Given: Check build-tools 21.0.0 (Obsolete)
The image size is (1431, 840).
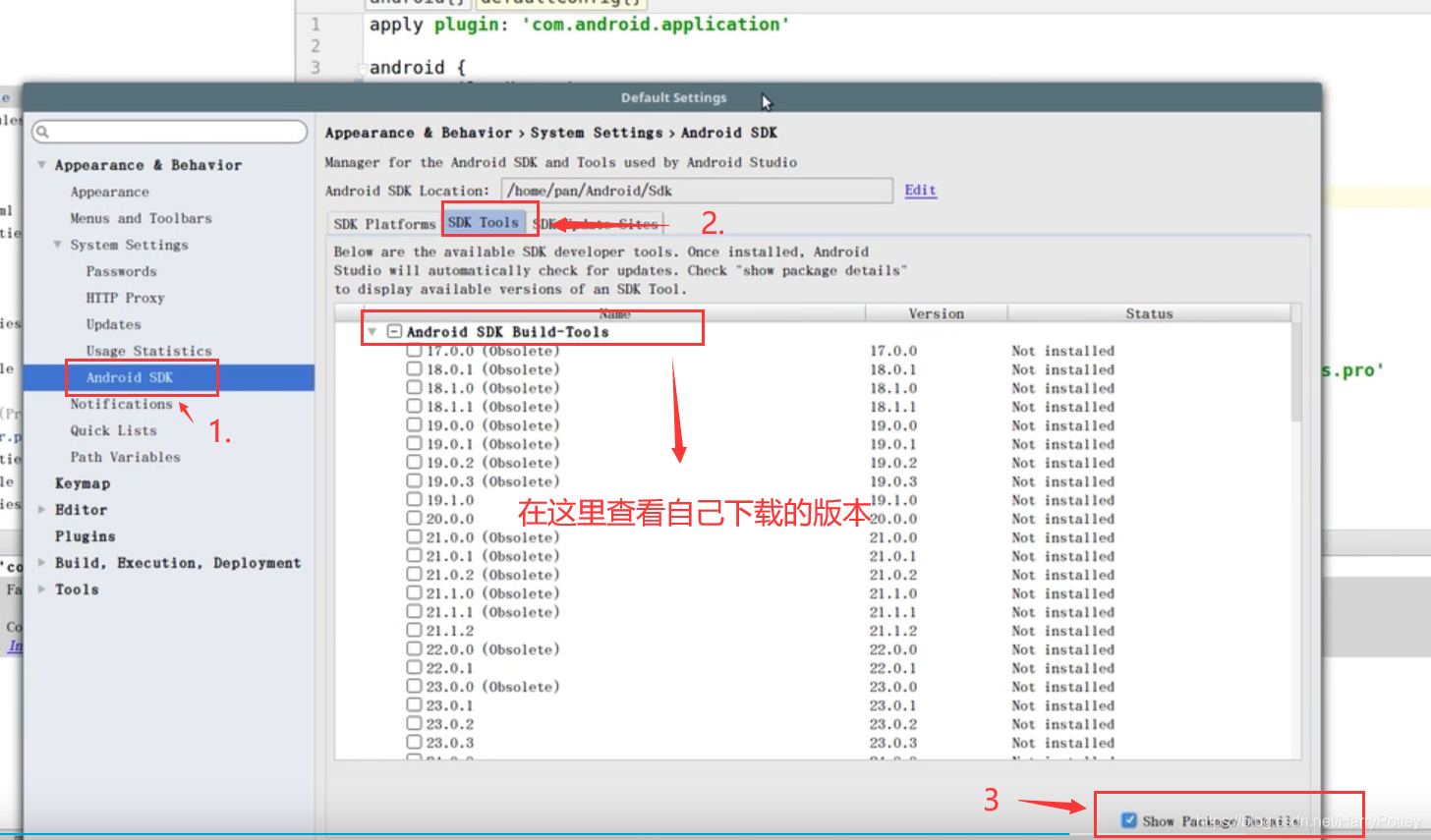Looking at the screenshot, I should pyautogui.click(x=414, y=537).
